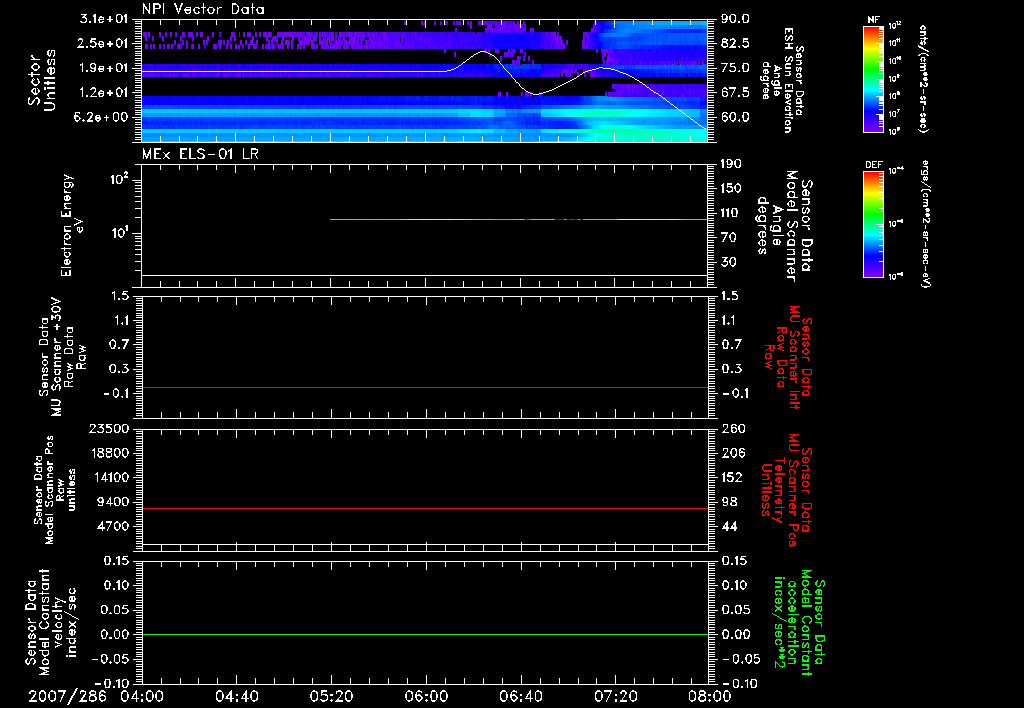Click the red 'MU Scanner Pos Telemetry' axis label
The height and width of the screenshot is (708, 1024).
click(x=786, y=491)
